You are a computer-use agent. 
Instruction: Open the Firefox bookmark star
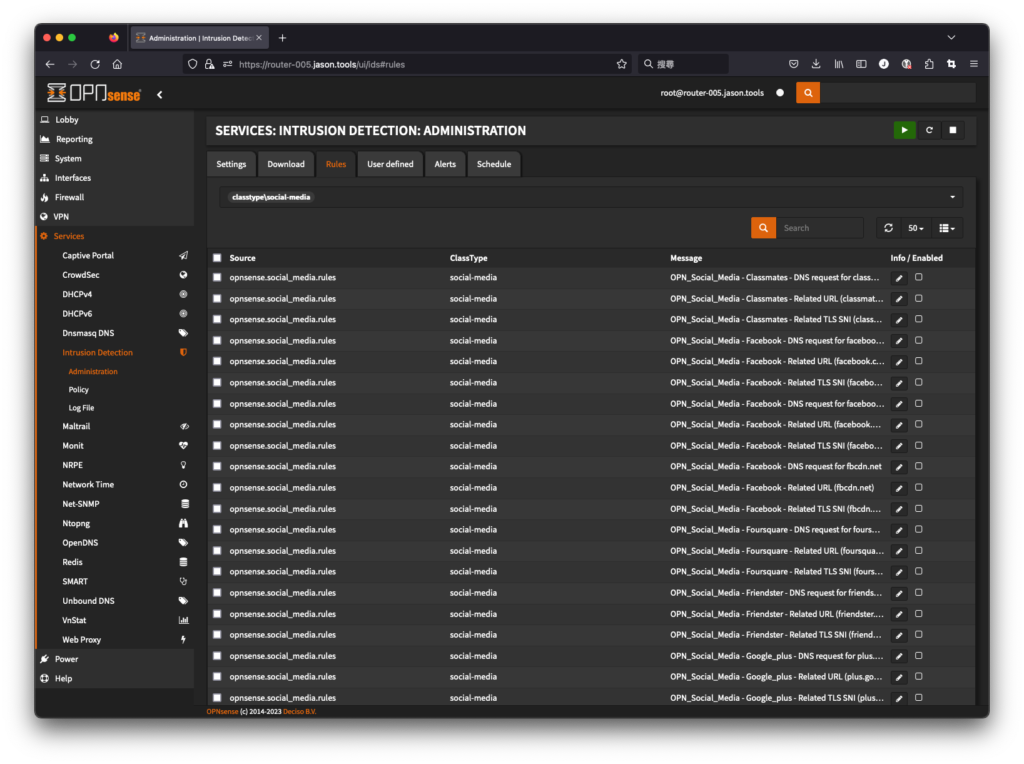point(621,64)
